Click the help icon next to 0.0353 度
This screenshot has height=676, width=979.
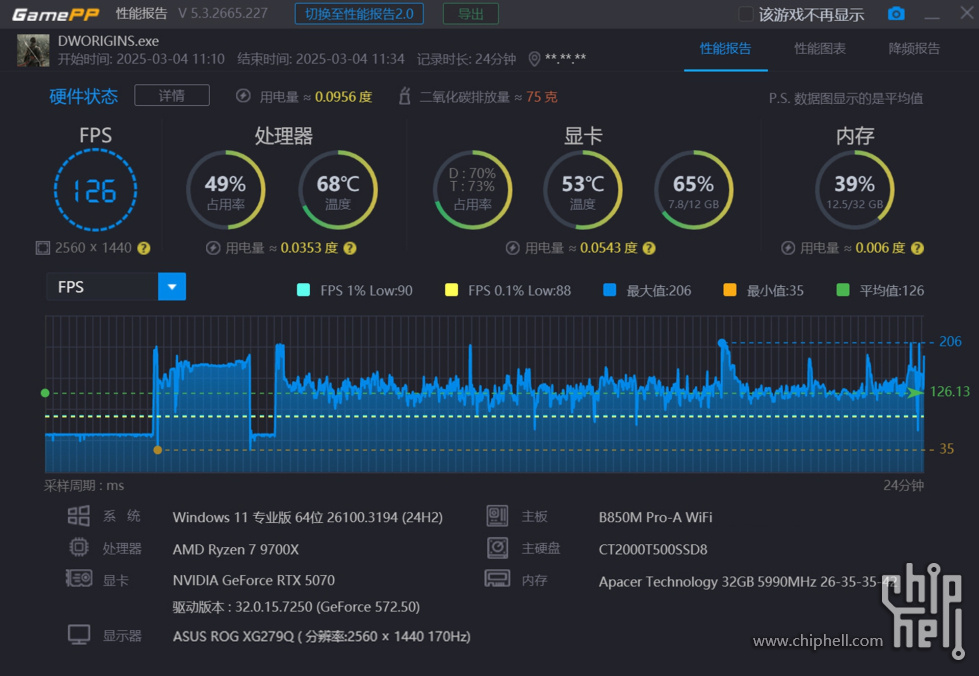click(x=350, y=248)
